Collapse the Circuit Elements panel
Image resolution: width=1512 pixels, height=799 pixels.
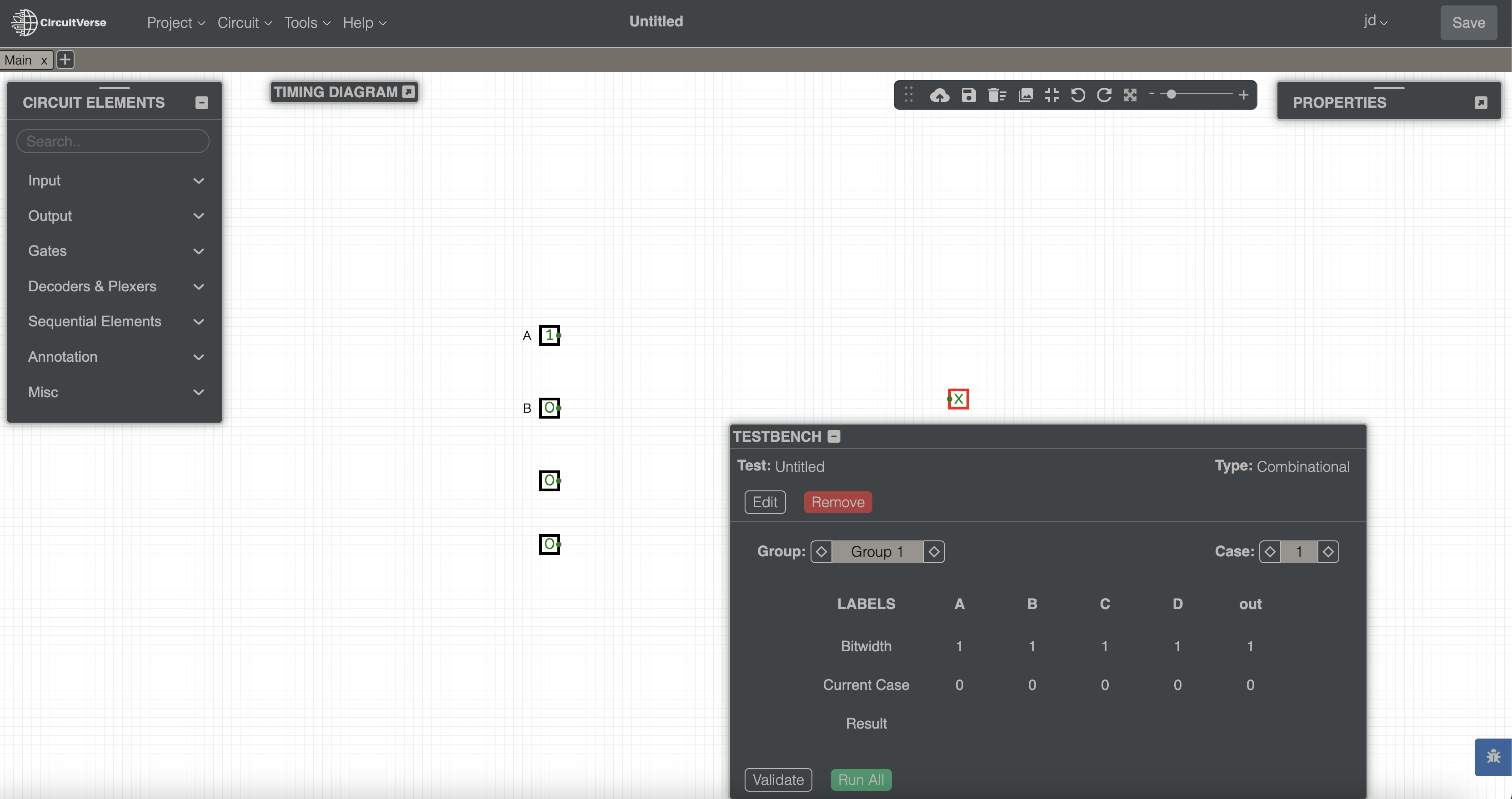point(201,103)
